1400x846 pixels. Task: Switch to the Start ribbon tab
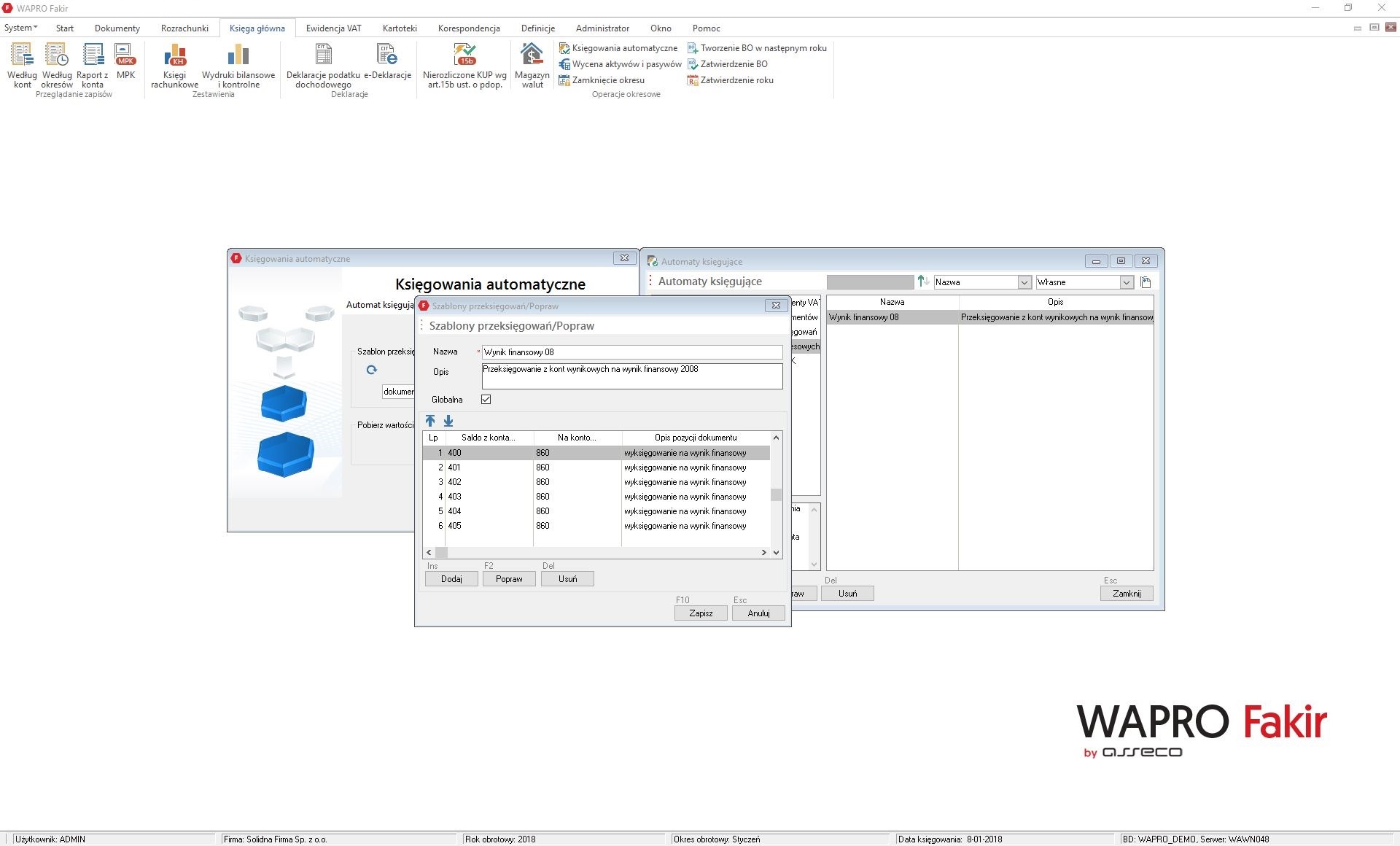[x=65, y=28]
